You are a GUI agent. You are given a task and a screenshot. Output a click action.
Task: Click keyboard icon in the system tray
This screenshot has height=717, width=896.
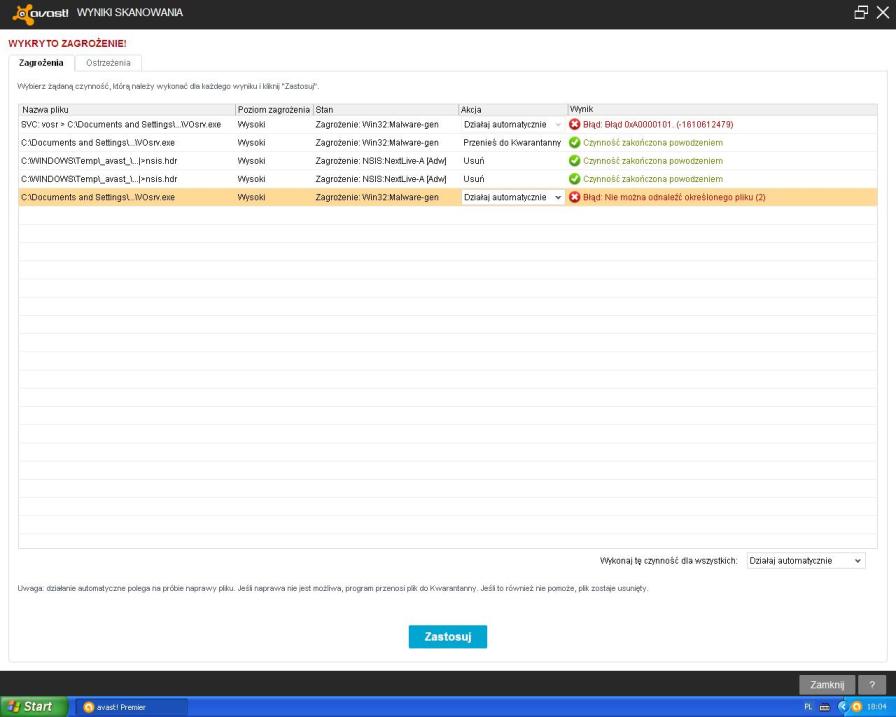click(825, 707)
